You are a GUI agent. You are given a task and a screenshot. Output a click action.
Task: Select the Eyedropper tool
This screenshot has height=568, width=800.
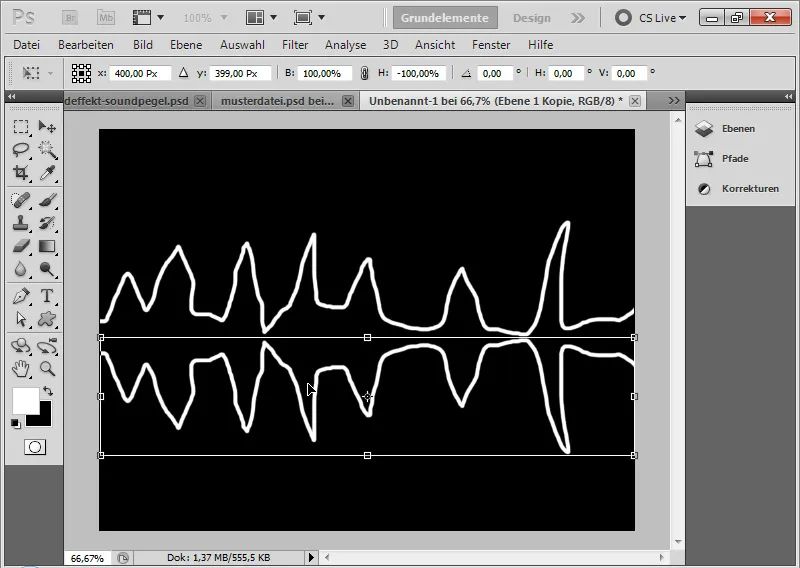coord(47,173)
